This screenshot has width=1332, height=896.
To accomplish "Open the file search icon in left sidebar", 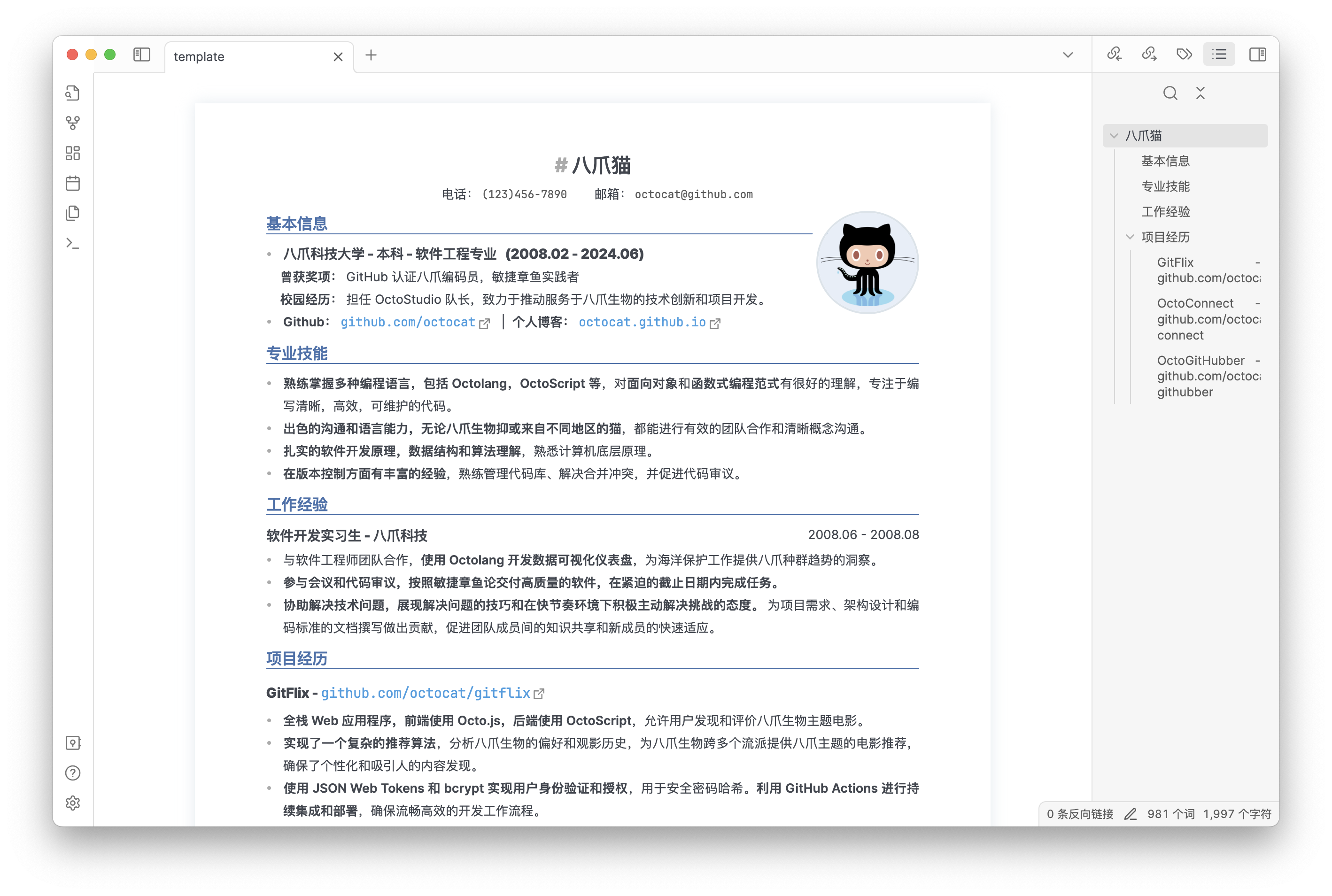I will 73,93.
